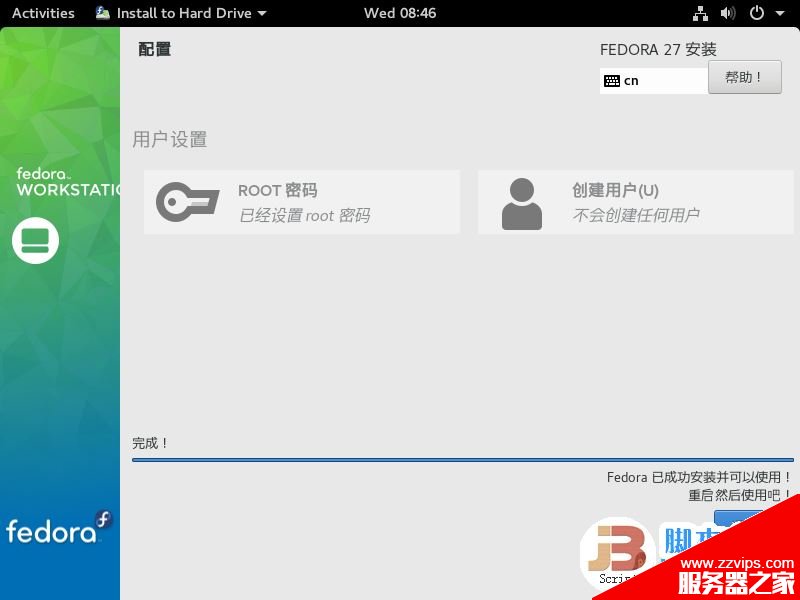This screenshot has height=600, width=800.
Task: Click the laptop icon in Fedora sidebar
Action: (x=36, y=240)
